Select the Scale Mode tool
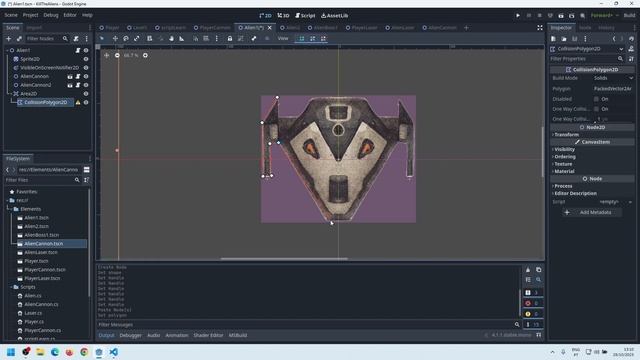Viewport: 640px width, 360px height. (x=137, y=38)
